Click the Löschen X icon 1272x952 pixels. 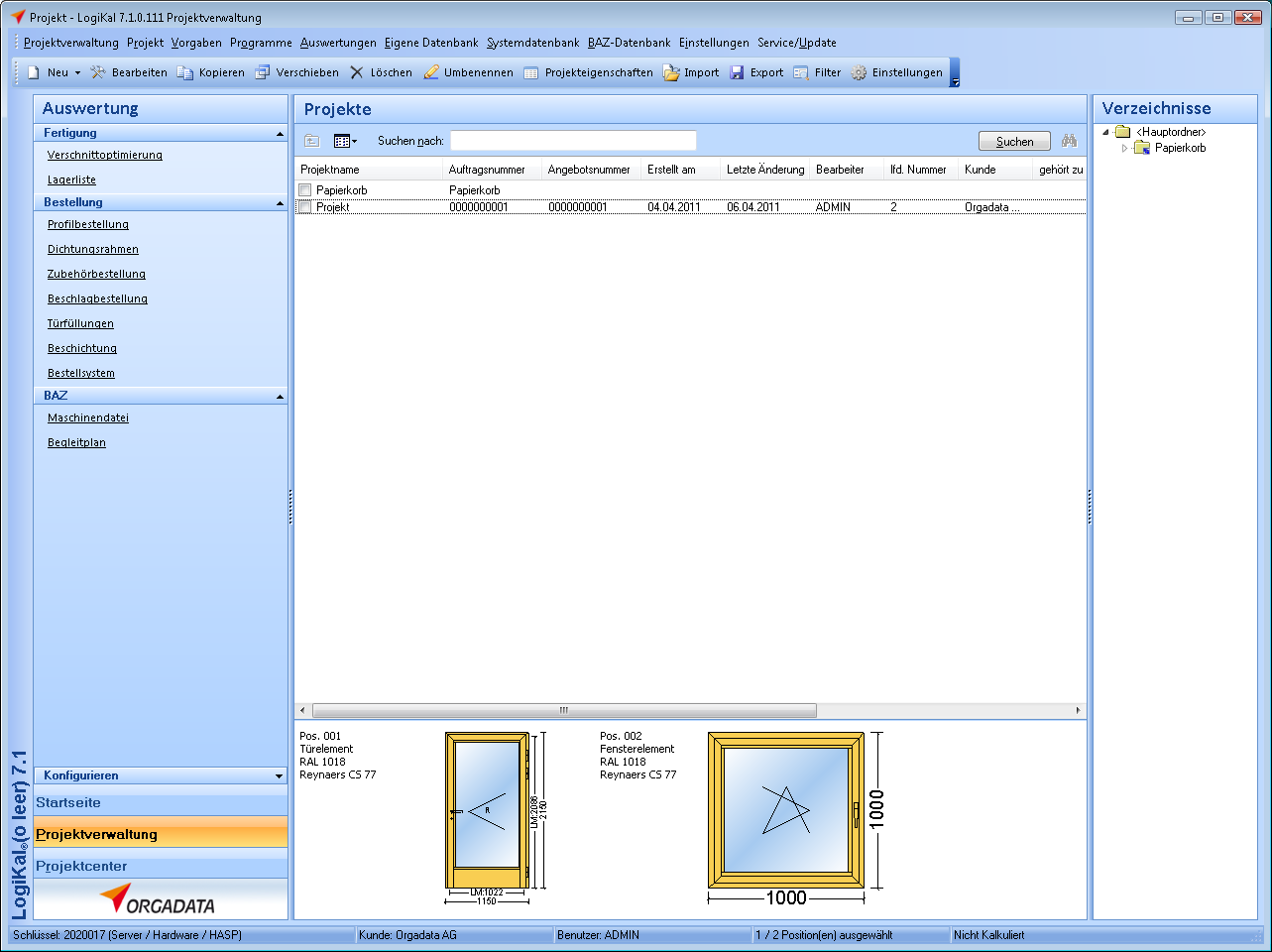357,72
